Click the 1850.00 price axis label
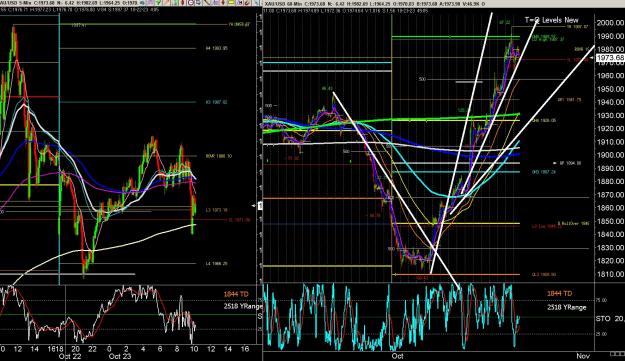This screenshot has height=361, width=625. tap(610, 221)
